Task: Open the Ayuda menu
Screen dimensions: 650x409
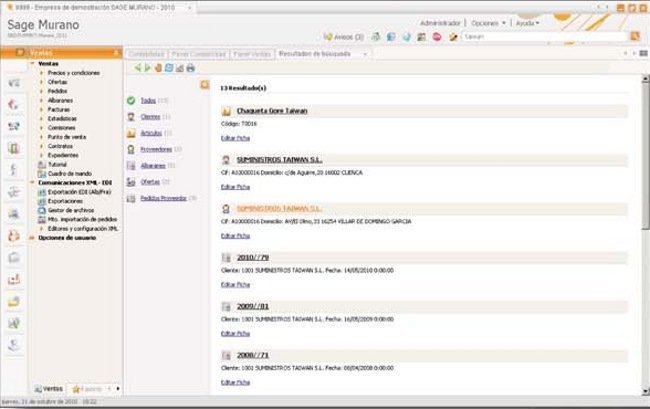Action: coord(528,21)
